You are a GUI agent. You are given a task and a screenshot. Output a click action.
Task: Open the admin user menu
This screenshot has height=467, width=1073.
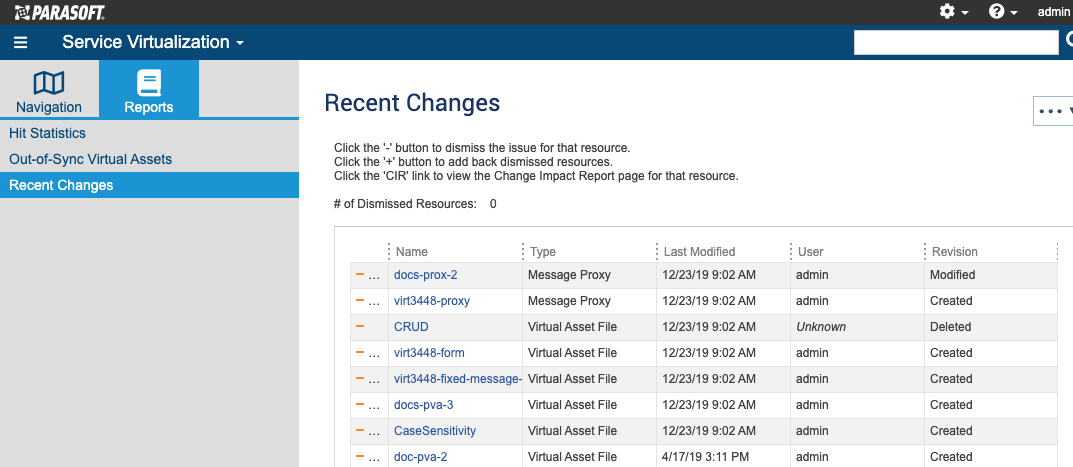coord(1054,12)
